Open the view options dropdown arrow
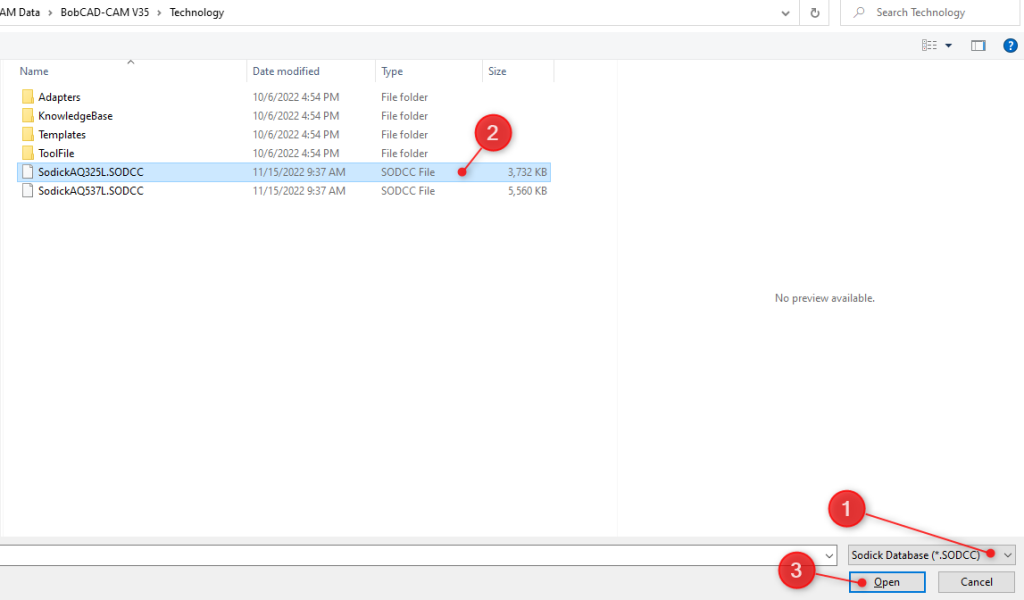The width and height of the screenshot is (1024, 600). [948, 45]
